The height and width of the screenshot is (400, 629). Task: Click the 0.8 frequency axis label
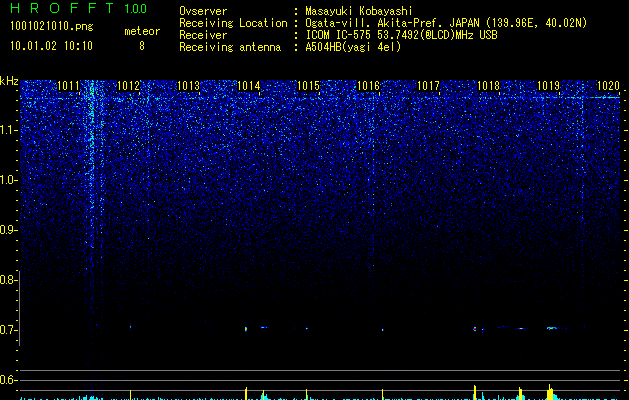9,280
